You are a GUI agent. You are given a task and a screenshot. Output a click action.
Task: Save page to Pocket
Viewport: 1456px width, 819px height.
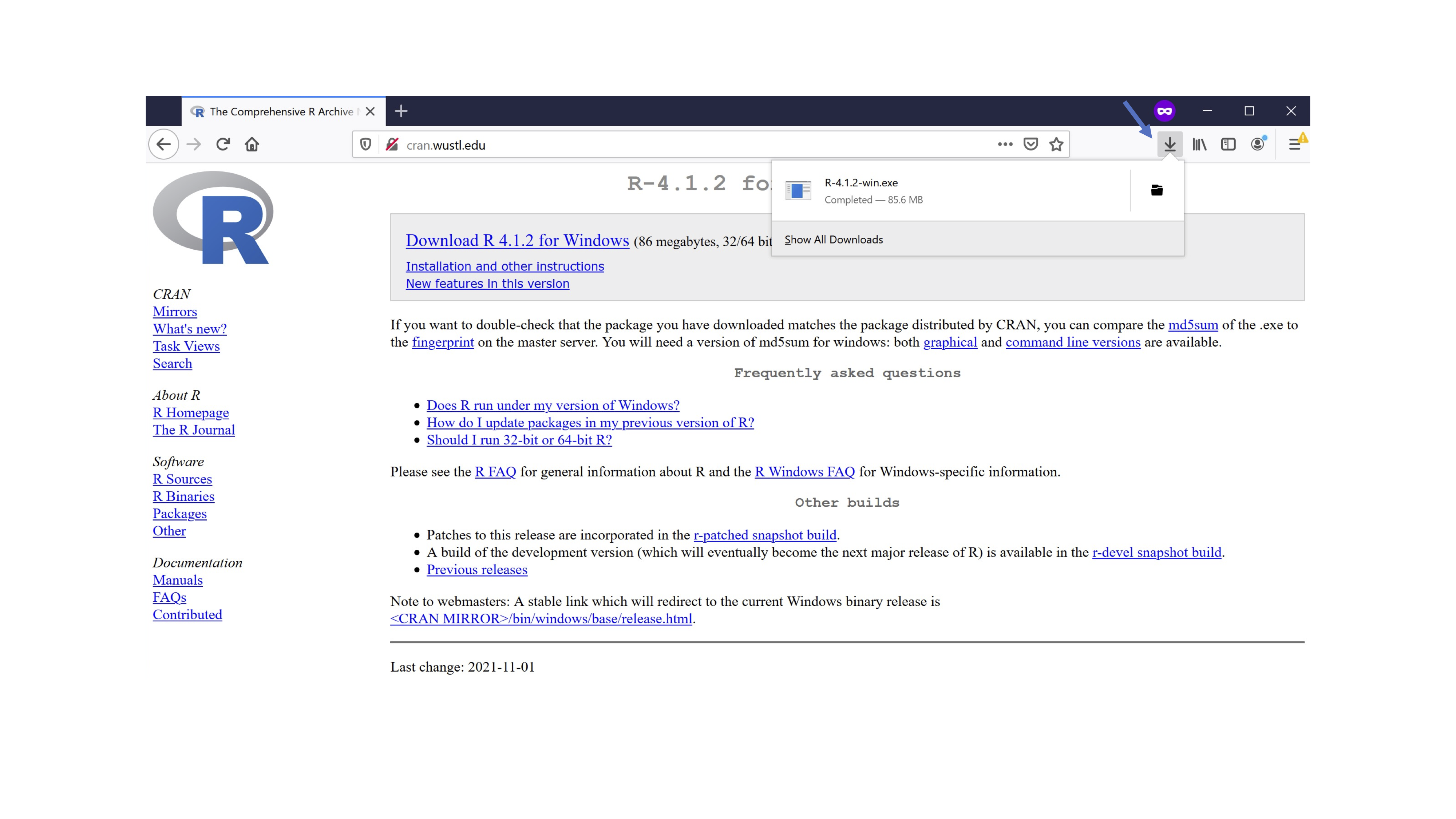click(1030, 145)
